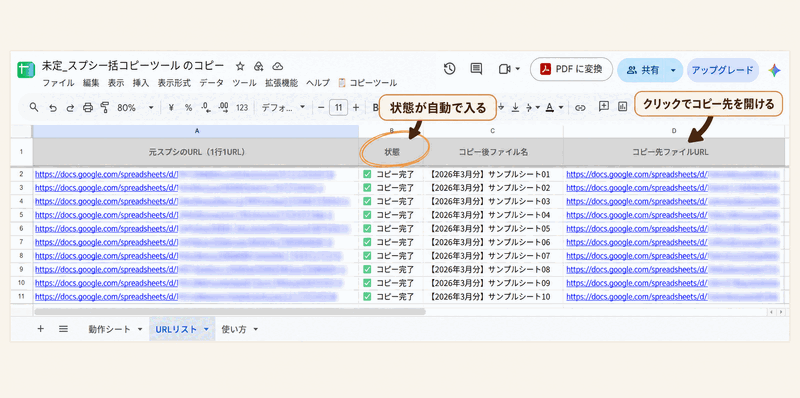
Task: Activate the paint format tool
Action: pos(105,107)
